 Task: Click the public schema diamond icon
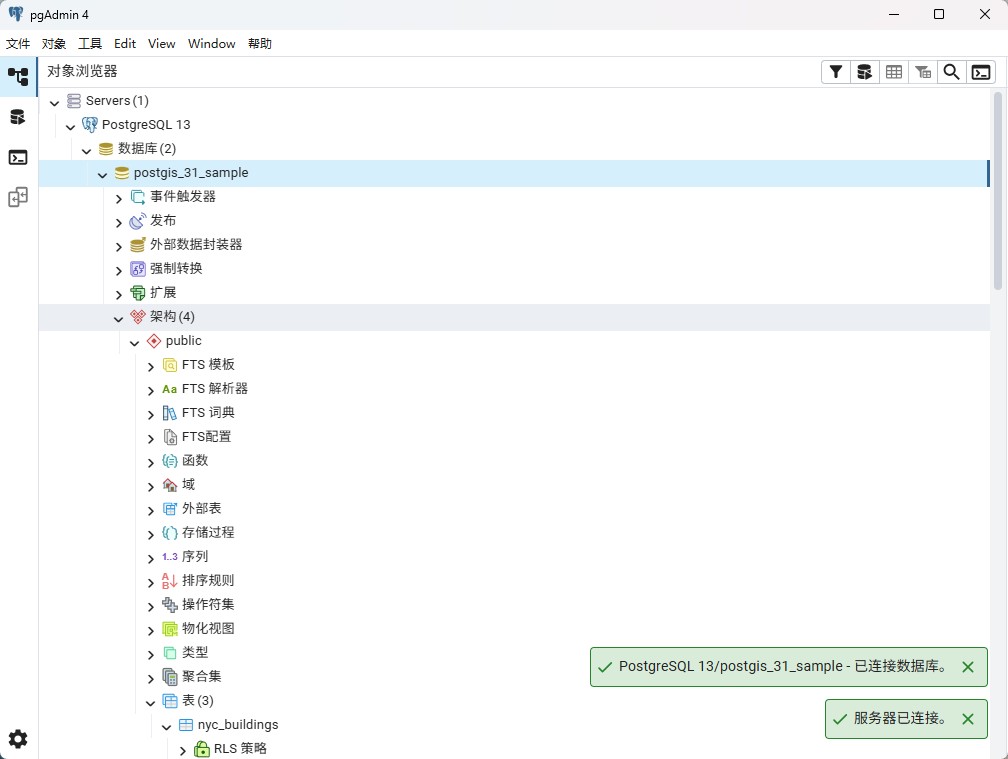154,341
